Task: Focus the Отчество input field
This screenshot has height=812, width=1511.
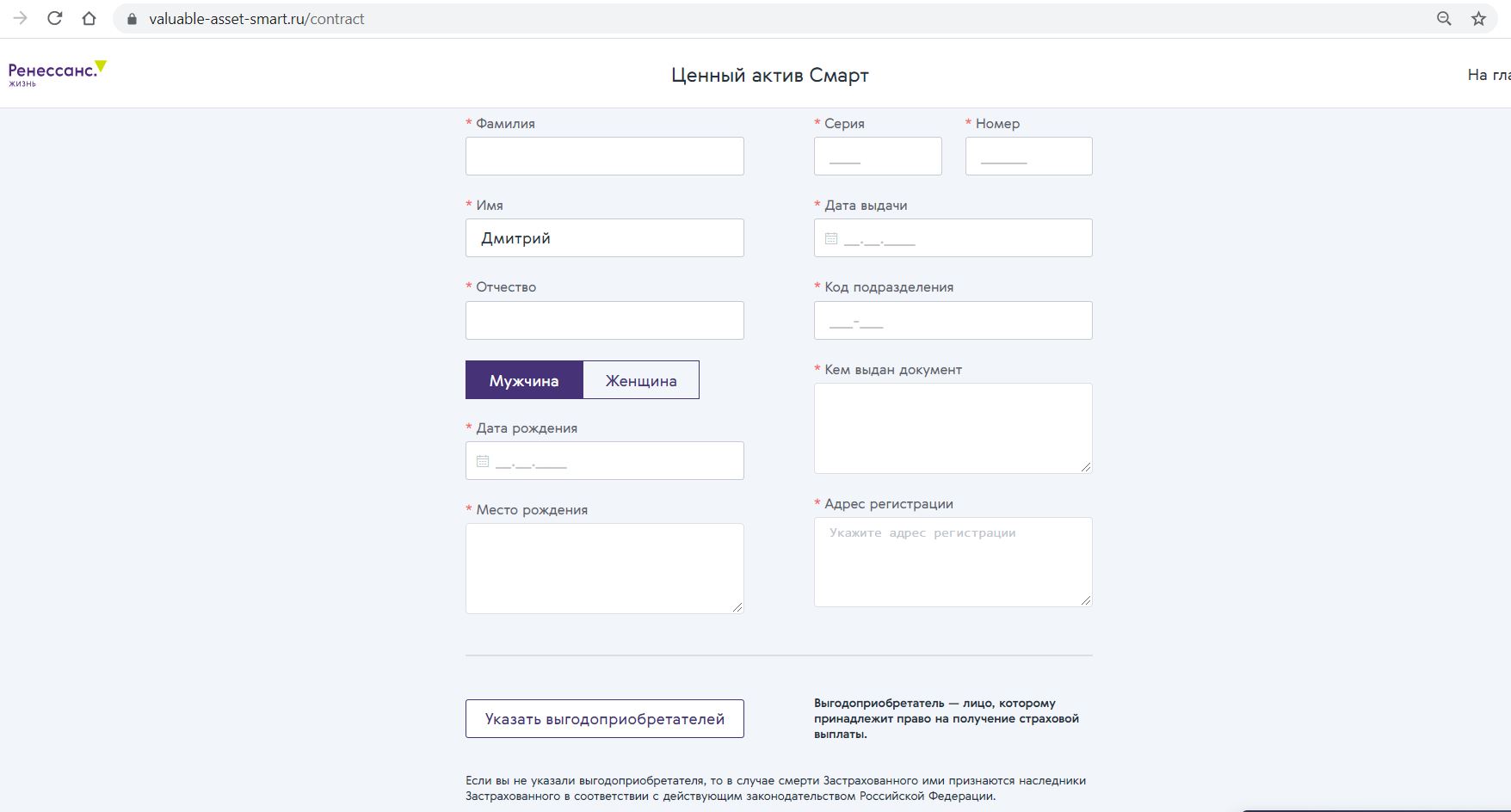Action: (x=605, y=320)
